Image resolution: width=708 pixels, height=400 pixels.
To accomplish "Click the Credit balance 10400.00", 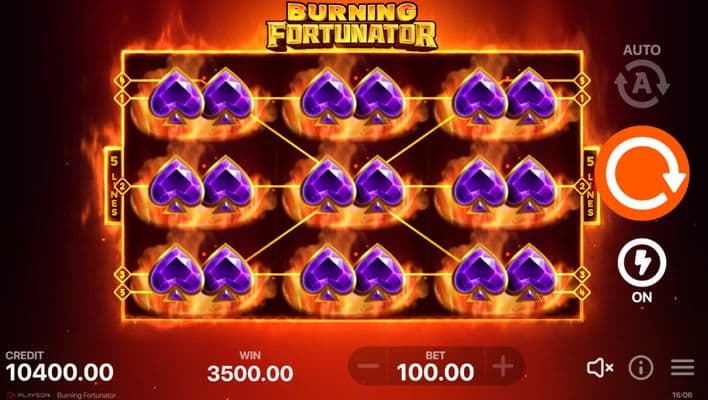I will point(60,373).
